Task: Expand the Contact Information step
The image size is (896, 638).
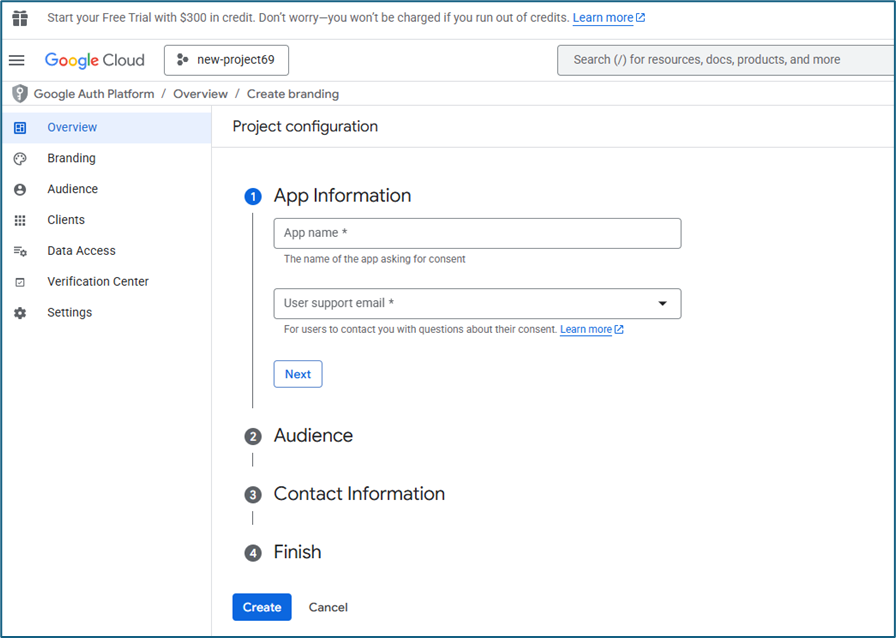Action: coord(359,494)
